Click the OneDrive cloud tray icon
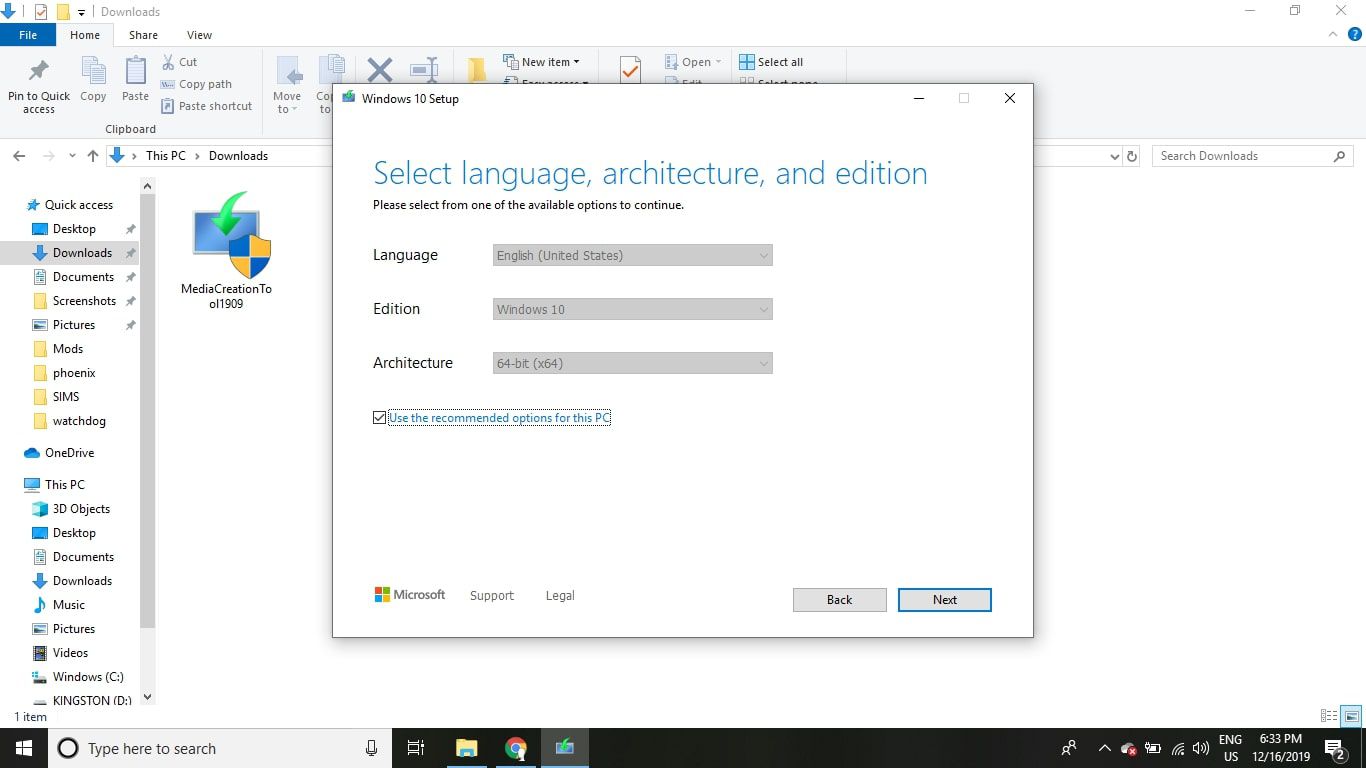Screen dimensions: 1366x768 tap(1129, 748)
